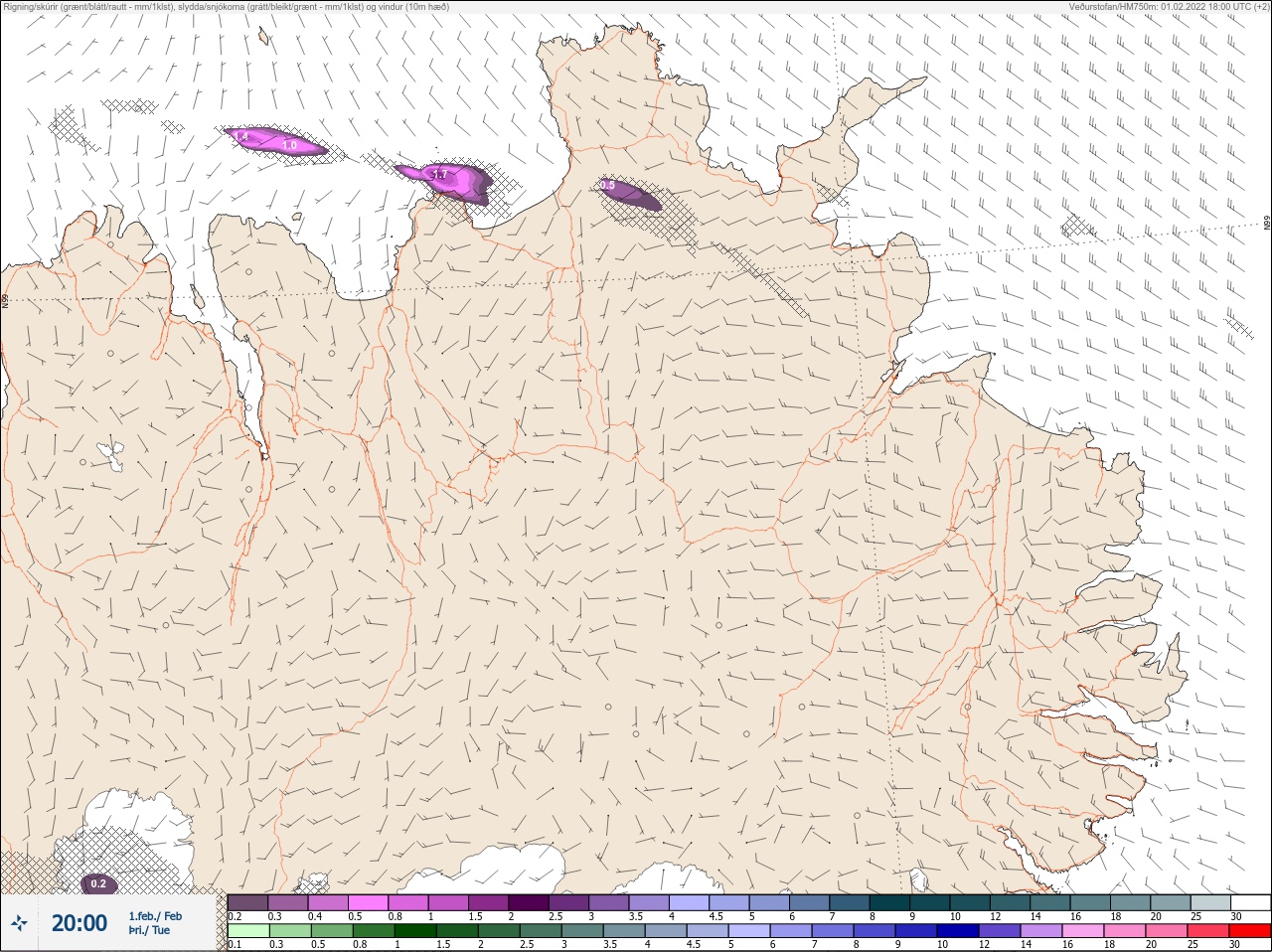Viewport: 1272px width, 952px height.
Task: Click the 0.2 purple marker above the time panel
Action: tap(98, 883)
